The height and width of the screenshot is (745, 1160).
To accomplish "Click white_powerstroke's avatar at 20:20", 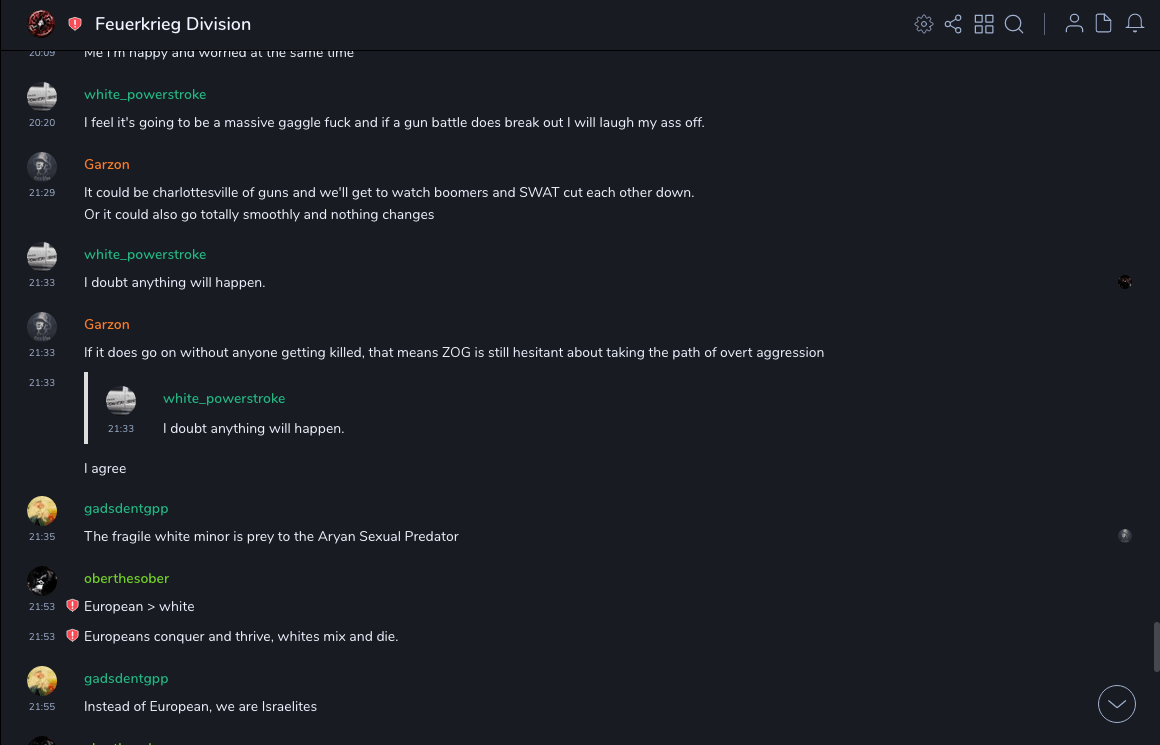I will [42, 97].
